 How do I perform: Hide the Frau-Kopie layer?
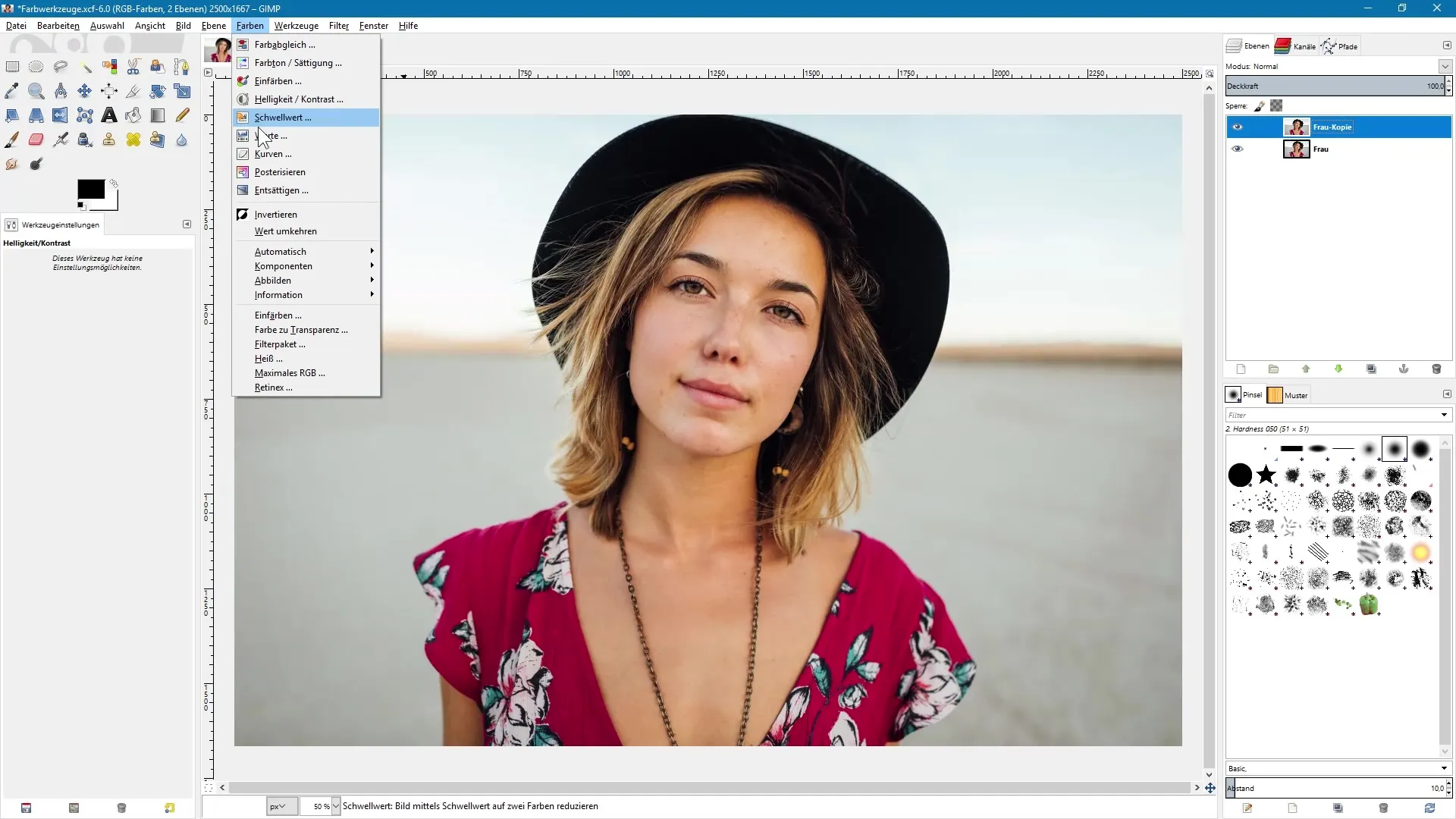[1238, 127]
